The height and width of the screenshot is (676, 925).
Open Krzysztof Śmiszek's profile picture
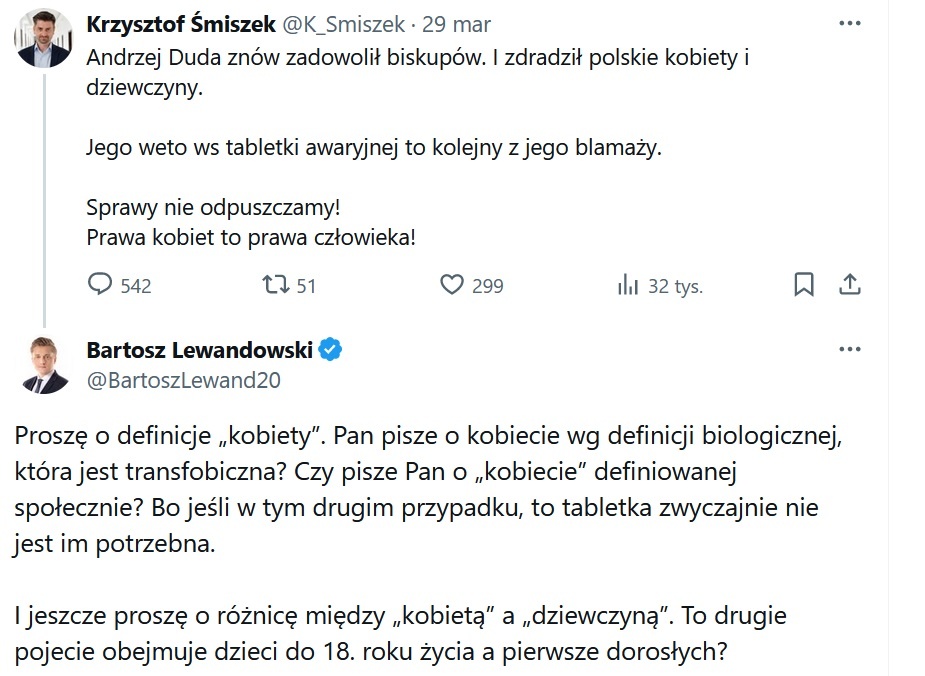point(43,36)
